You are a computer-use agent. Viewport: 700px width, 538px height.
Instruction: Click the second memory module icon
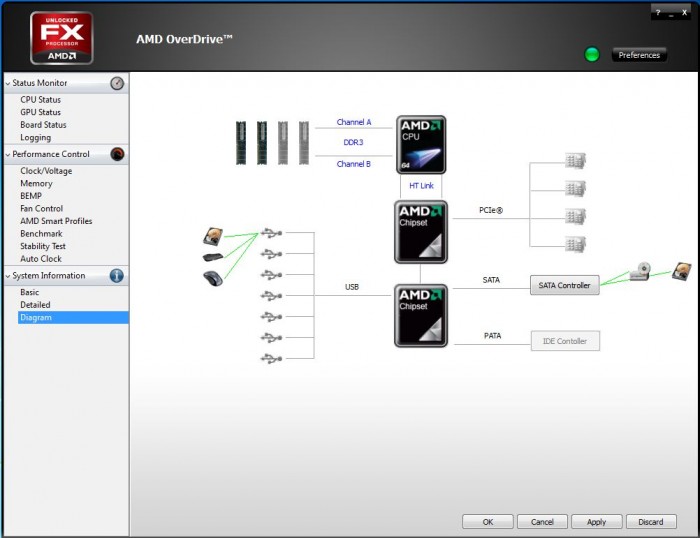pyautogui.click(x=262, y=143)
